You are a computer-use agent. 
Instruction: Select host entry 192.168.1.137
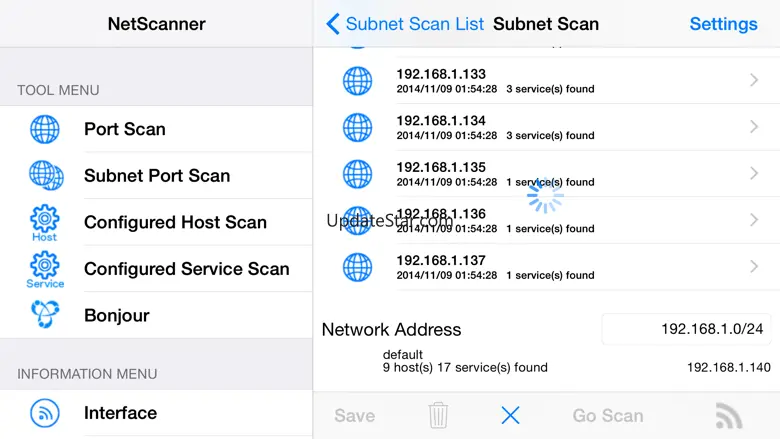click(x=546, y=267)
